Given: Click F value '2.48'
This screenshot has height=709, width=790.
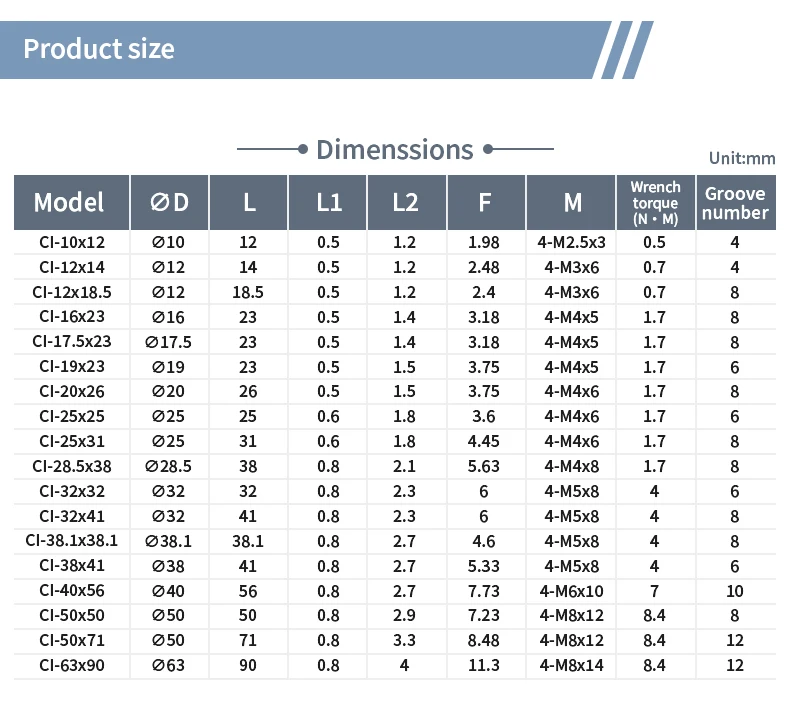Looking at the screenshot, I should [484, 267].
